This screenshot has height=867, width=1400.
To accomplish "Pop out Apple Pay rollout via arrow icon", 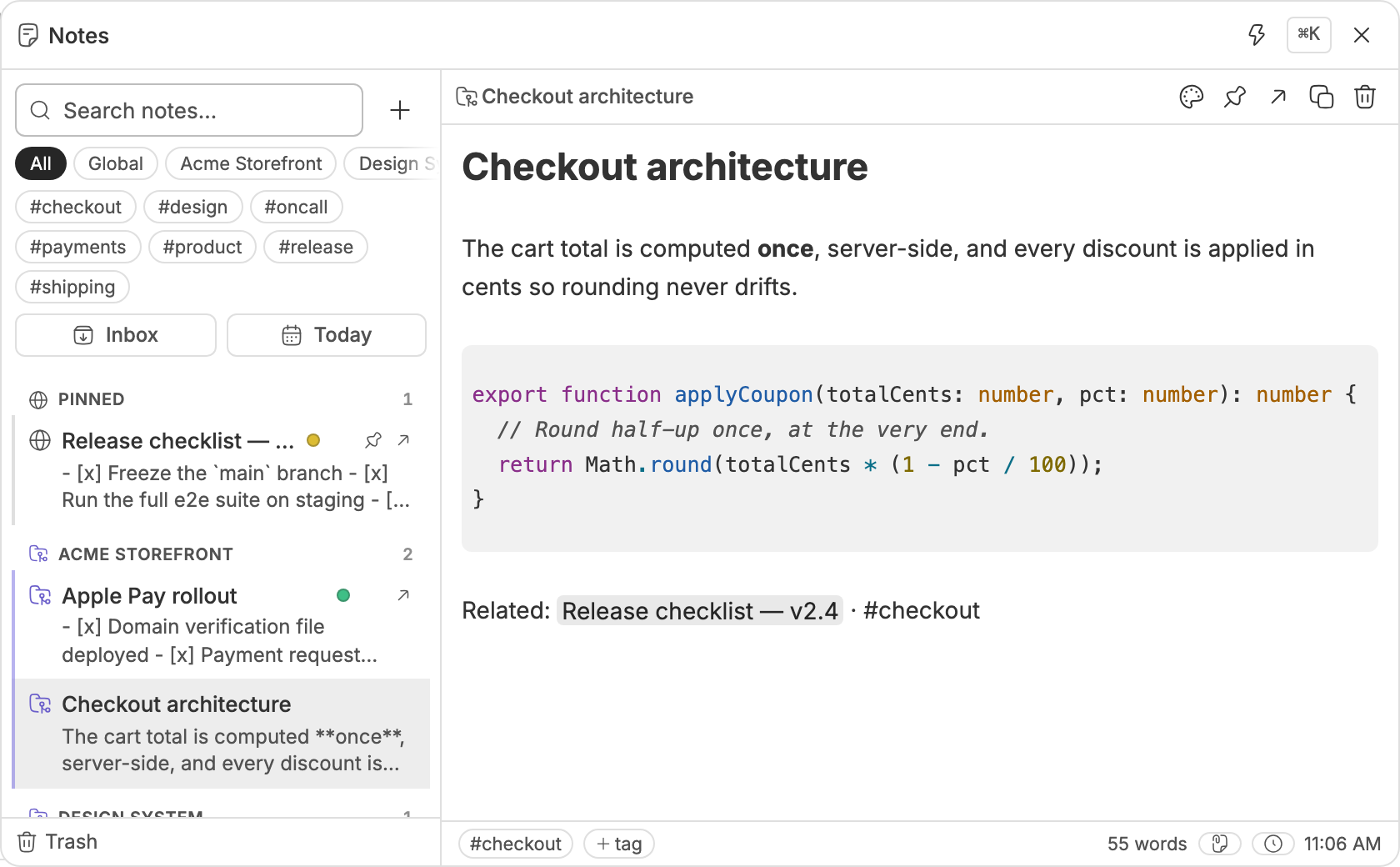I will pyautogui.click(x=403, y=595).
